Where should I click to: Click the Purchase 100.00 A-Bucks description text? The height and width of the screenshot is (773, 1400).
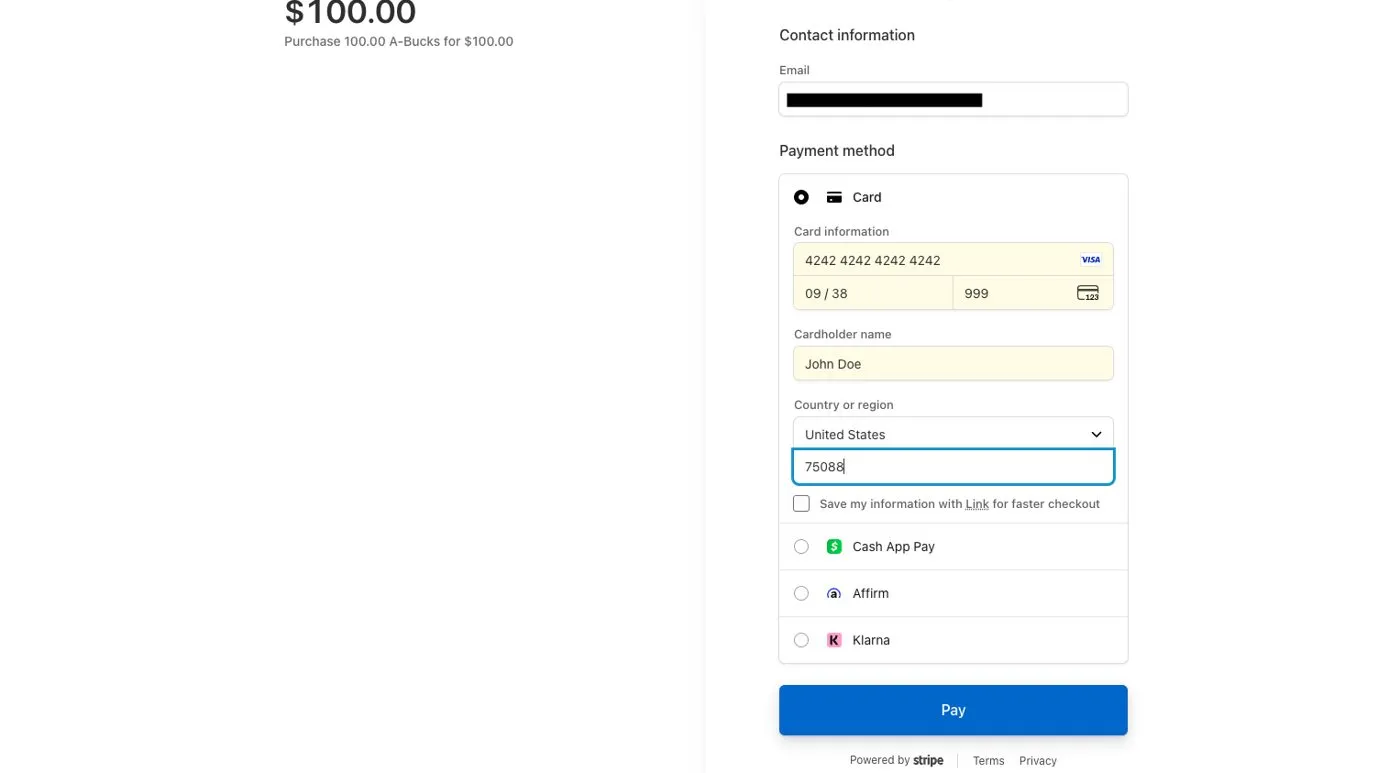(399, 42)
